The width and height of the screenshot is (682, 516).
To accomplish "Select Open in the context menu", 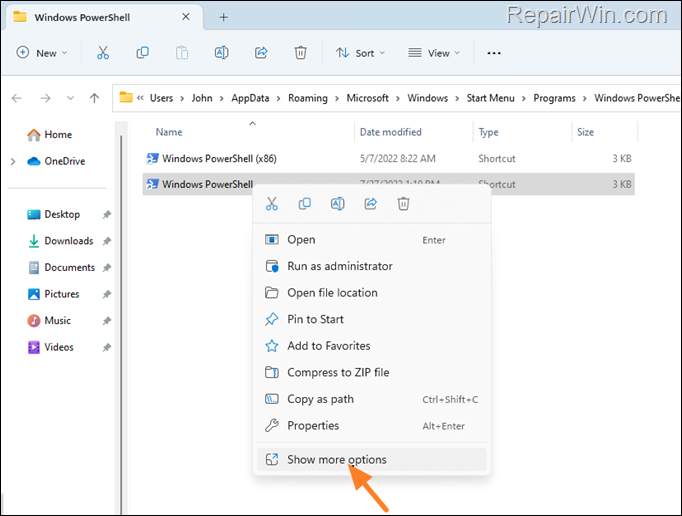I will pos(372,240).
